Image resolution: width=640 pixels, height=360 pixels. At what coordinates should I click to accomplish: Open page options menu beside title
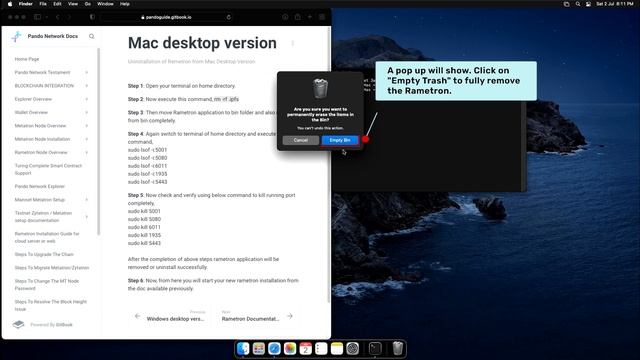pyautogui.click(x=293, y=43)
